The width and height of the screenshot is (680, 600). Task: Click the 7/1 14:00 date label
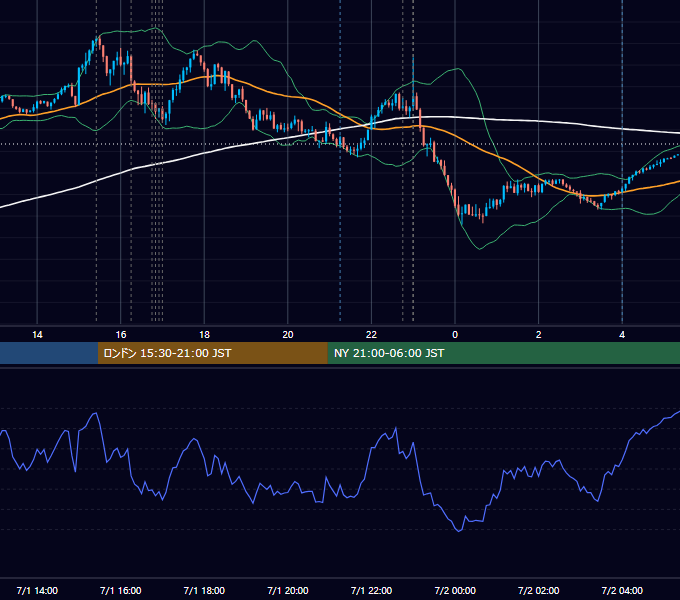(x=37, y=590)
